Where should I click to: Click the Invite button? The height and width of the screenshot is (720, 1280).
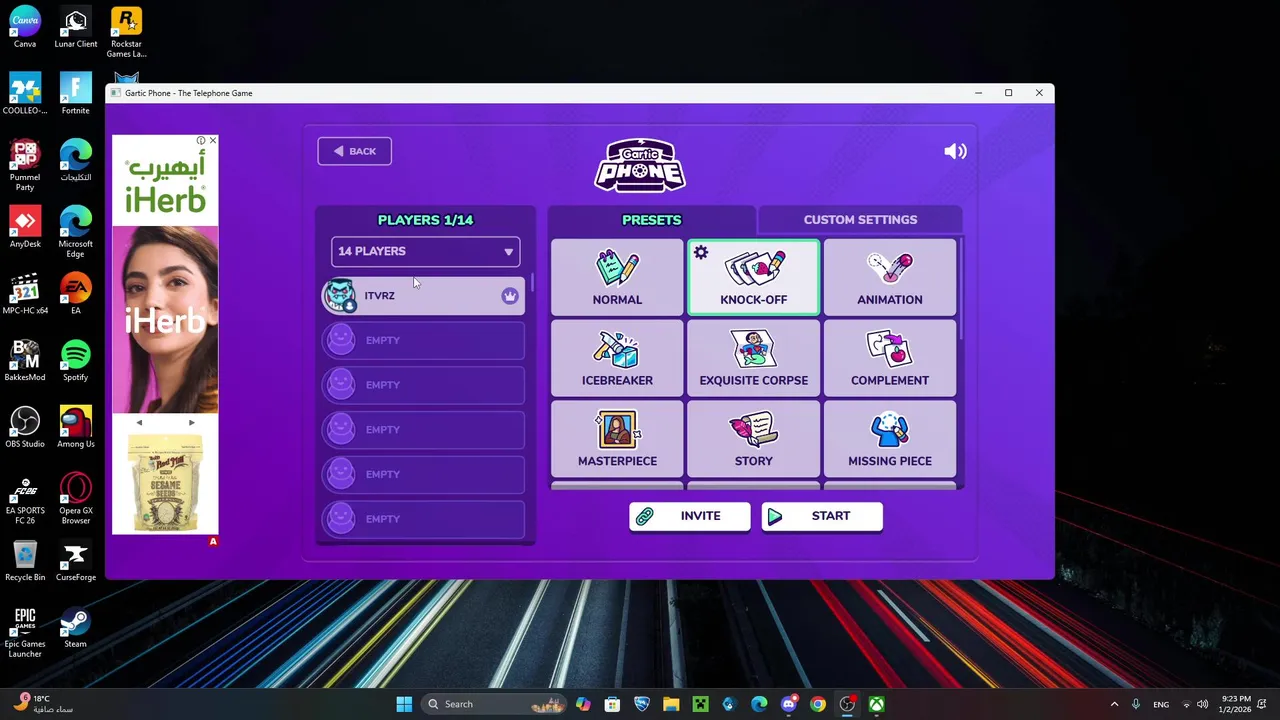[689, 516]
